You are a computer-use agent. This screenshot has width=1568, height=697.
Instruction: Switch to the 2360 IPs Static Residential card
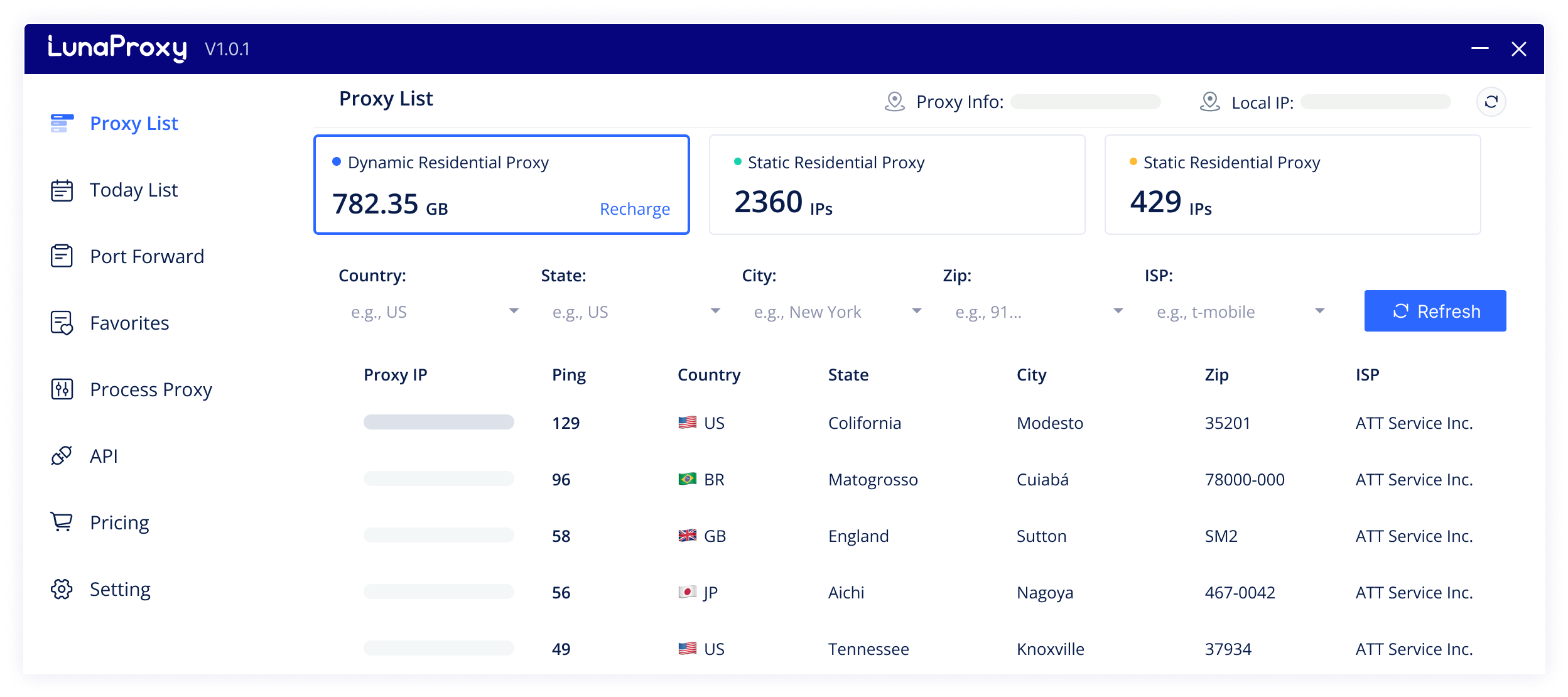[897, 185]
